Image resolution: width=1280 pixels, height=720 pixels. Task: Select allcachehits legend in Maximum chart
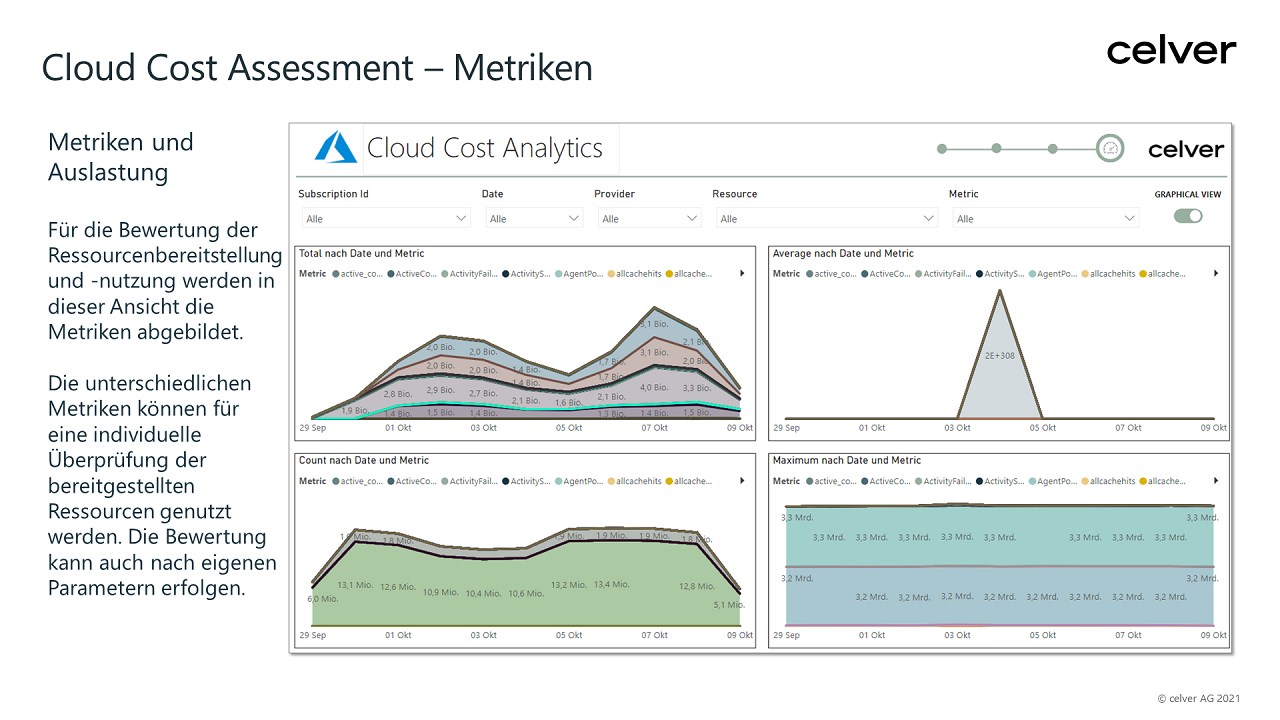(x=1108, y=482)
